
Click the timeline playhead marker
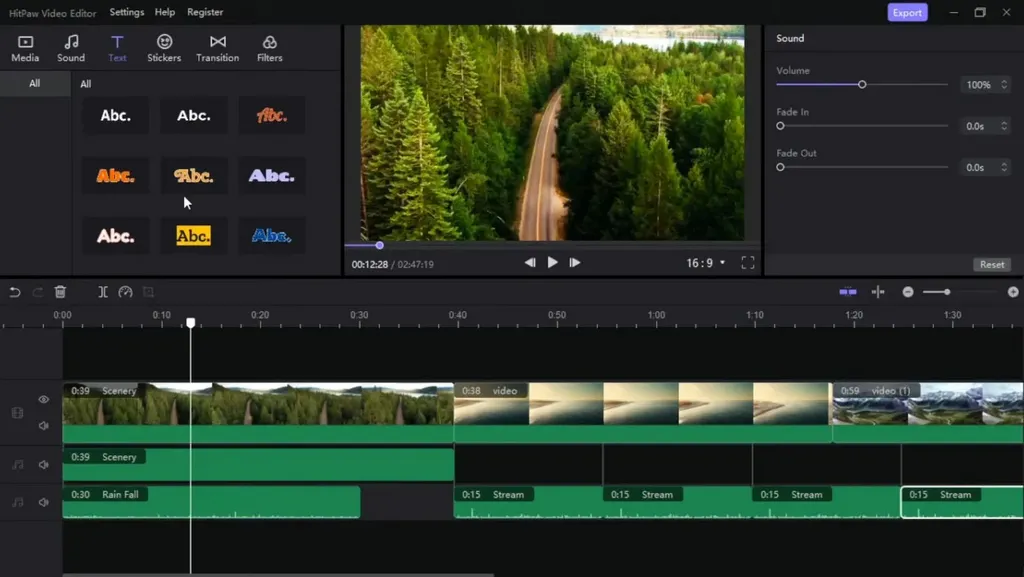tap(191, 323)
